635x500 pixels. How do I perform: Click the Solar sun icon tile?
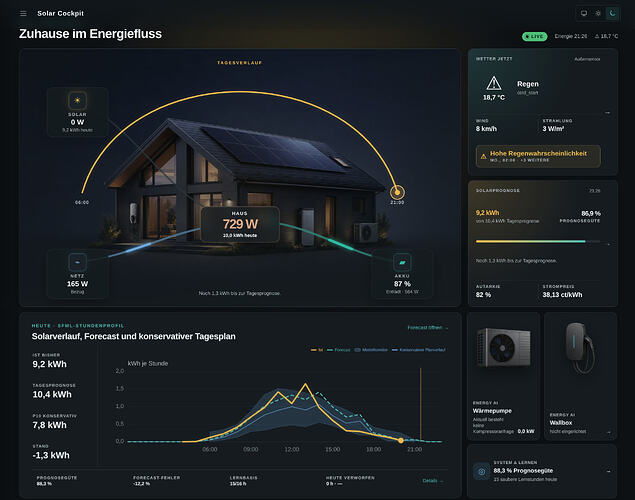(77, 100)
